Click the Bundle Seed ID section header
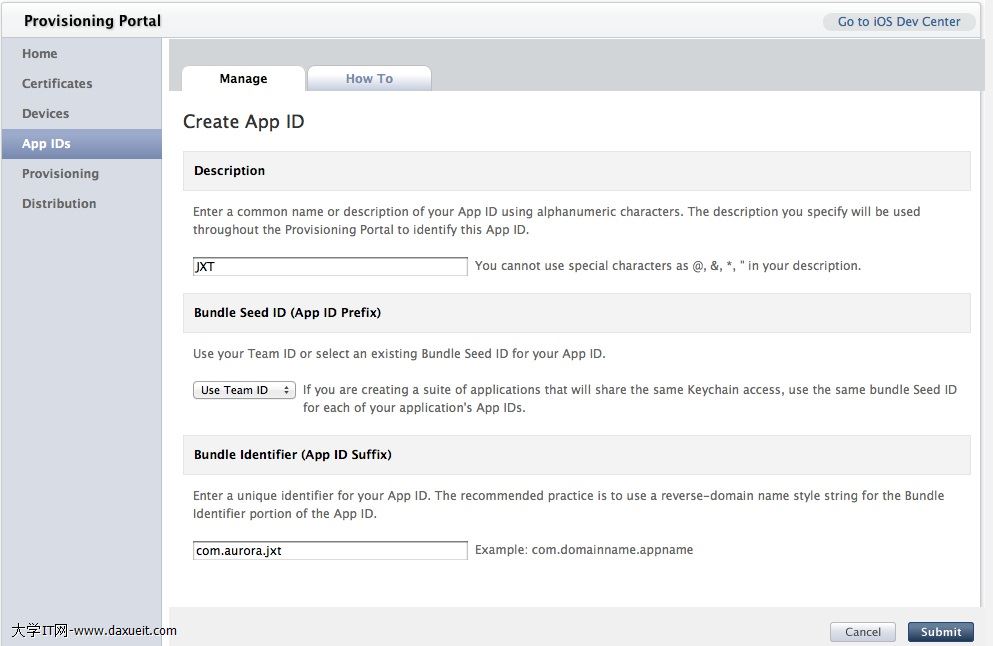This screenshot has width=993, height=646. (x=287, y=313)
